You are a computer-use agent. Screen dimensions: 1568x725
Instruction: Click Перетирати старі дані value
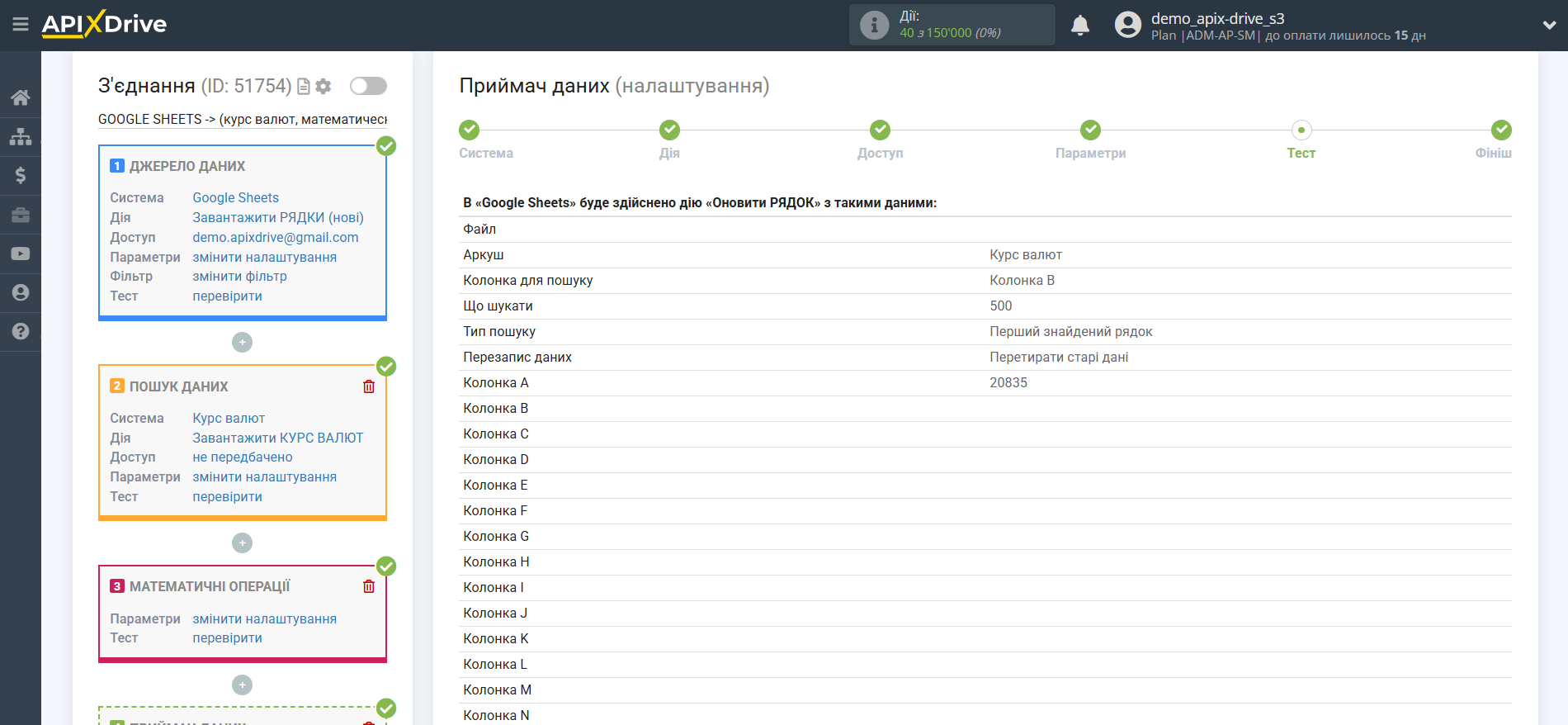[x=1059, y=357]
